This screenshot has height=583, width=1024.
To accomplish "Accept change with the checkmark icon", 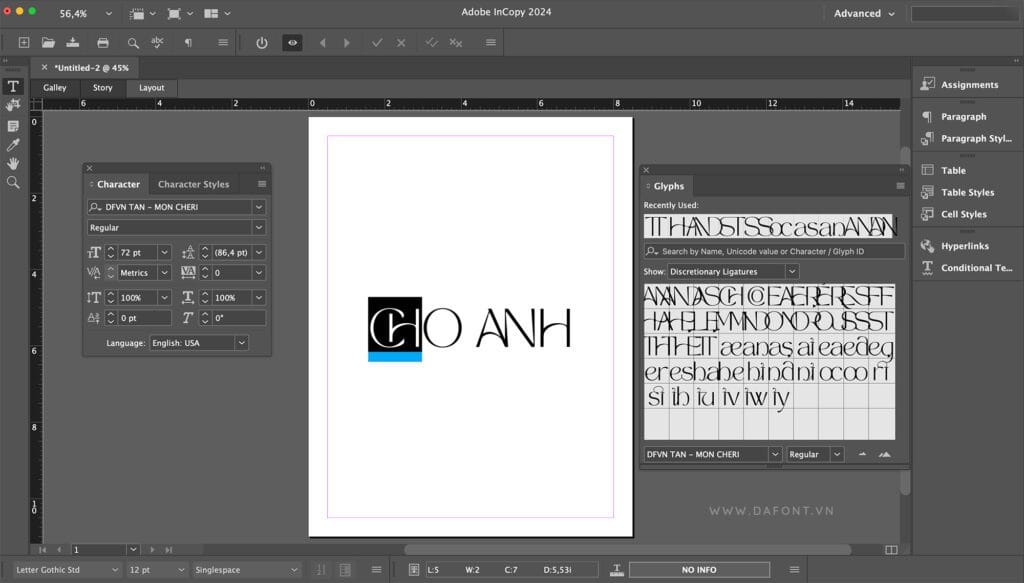I will pos(377,42).
